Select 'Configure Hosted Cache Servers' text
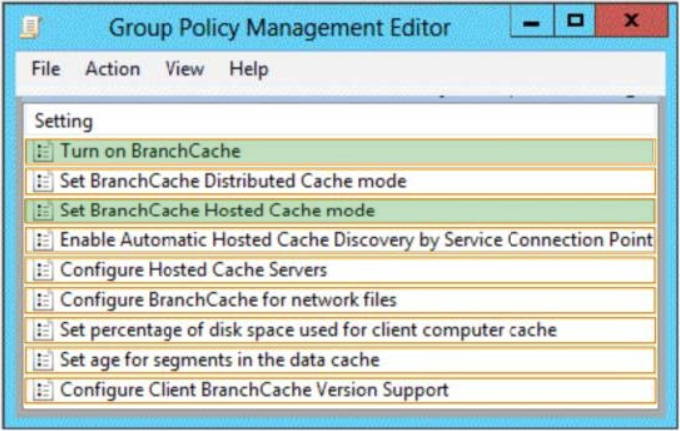Image resolution: width=680 pixels, height=431 pixels. tap(193, 270)
